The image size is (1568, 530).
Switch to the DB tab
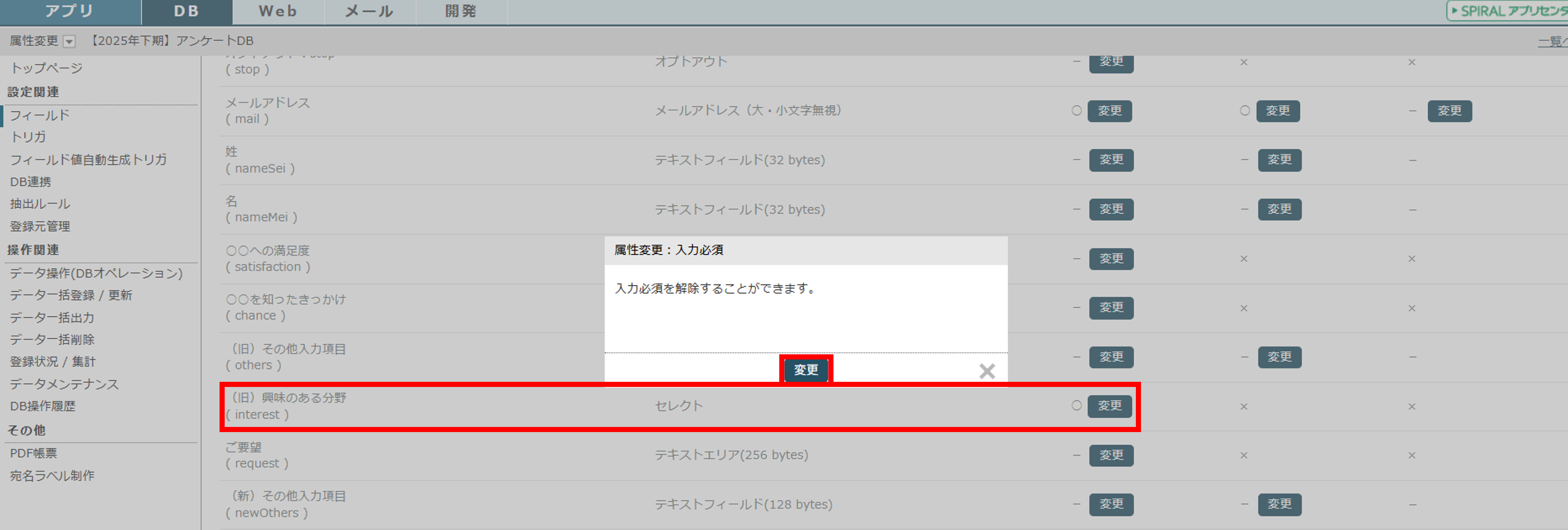(x=186, y=12)
